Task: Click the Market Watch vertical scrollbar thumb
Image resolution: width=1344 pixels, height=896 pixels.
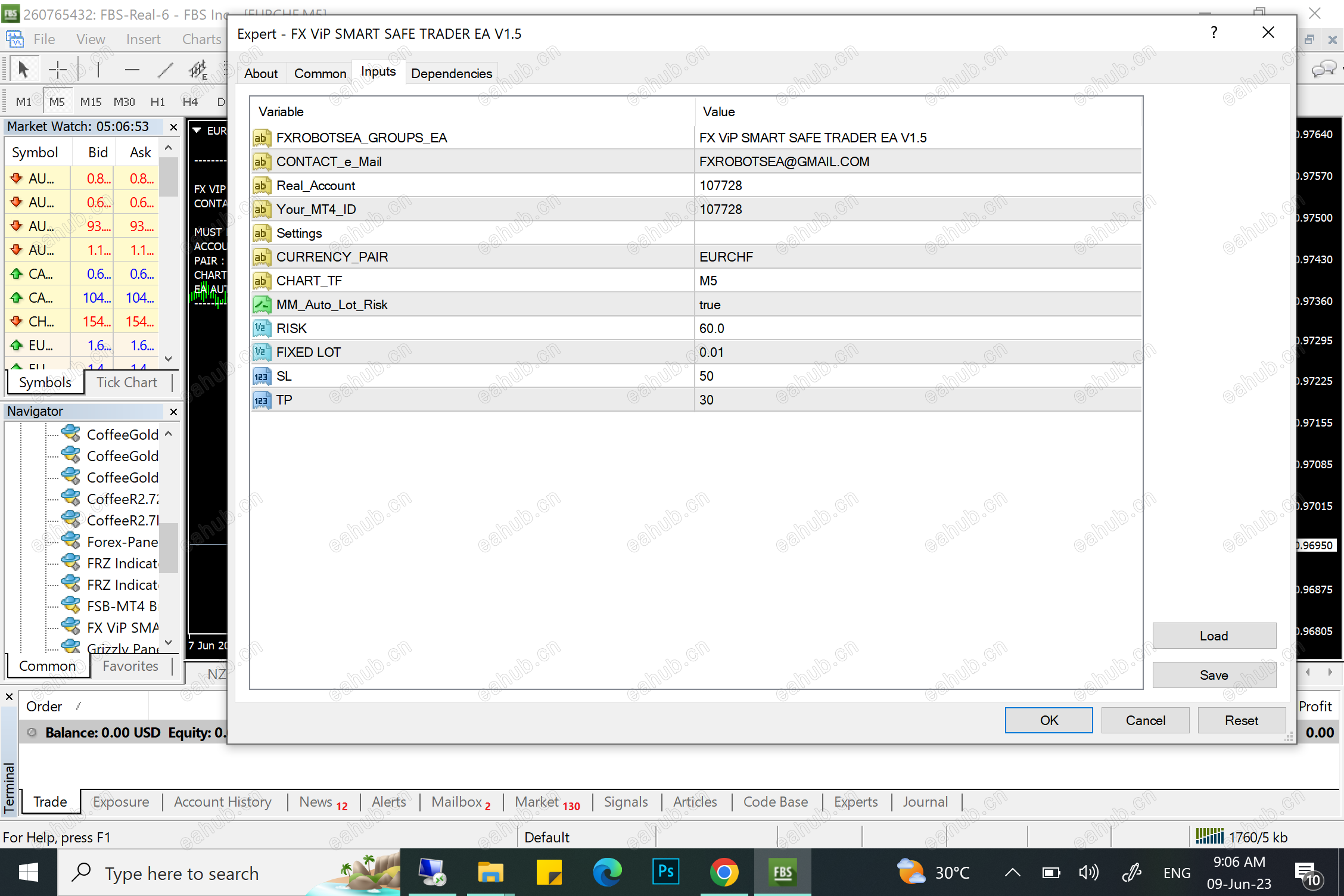Action: tap(169, 176)
